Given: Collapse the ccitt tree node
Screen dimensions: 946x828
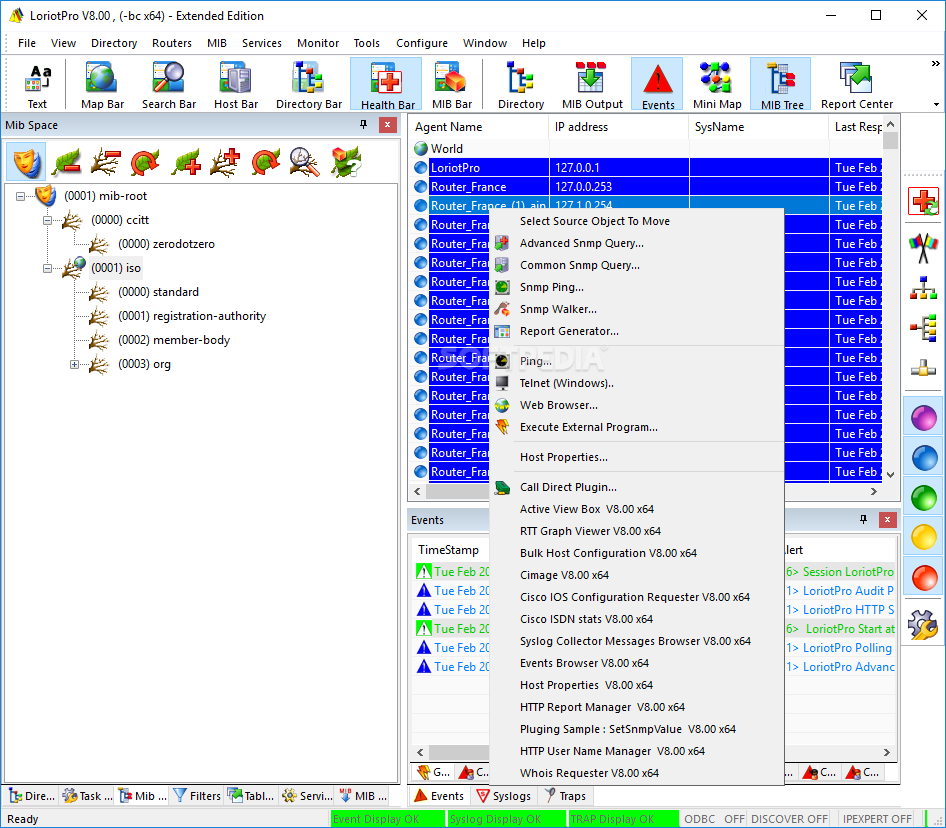Looking at the screenshot, I should pyautogui.click(x=47, y=220).
